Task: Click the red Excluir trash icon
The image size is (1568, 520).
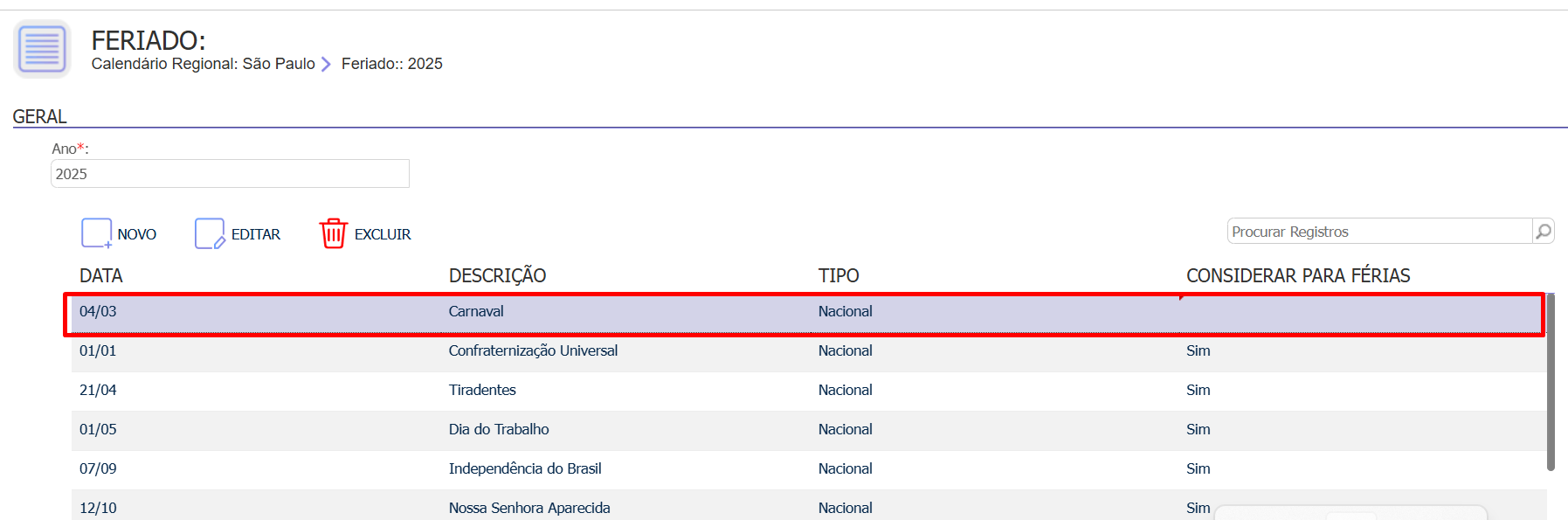Action: 333,233
